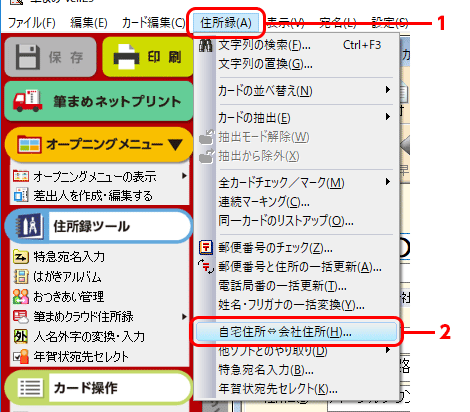The width and height of the screenshot is (470, 412).
Task: Open sidebar 年賀状宛先セレクト
Action: pos(81,357)
